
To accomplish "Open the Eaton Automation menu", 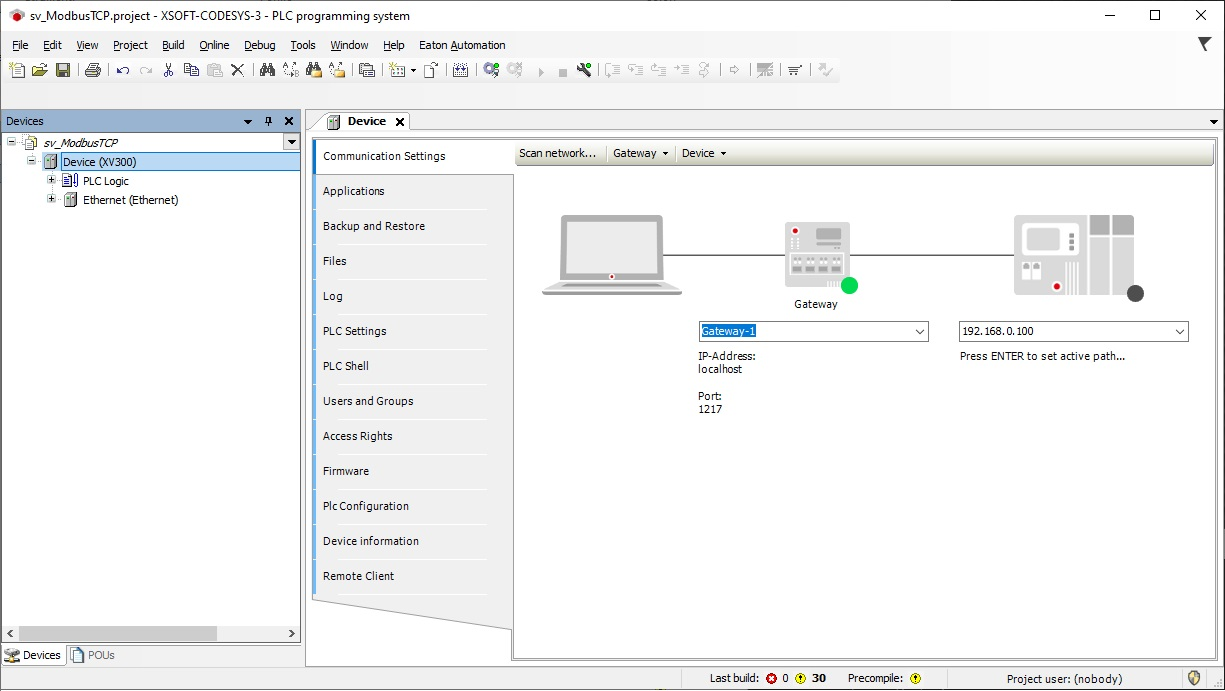I will pos(462,45).
